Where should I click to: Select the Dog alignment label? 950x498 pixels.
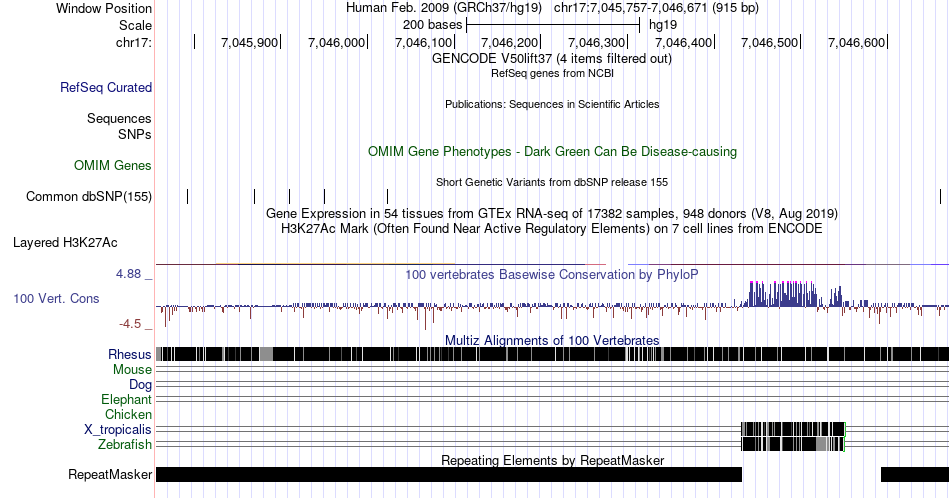coord(140,384)
